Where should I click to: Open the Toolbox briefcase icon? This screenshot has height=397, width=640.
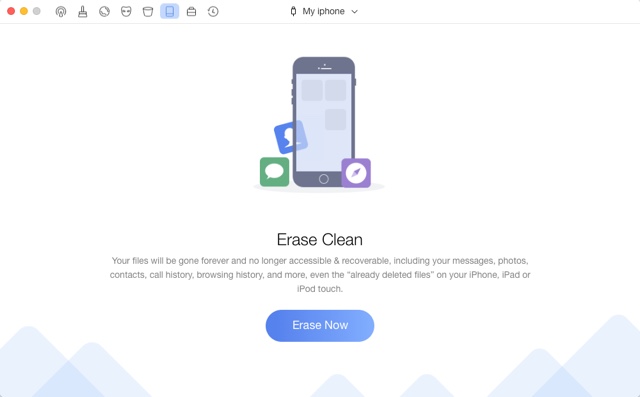point(191,11)
